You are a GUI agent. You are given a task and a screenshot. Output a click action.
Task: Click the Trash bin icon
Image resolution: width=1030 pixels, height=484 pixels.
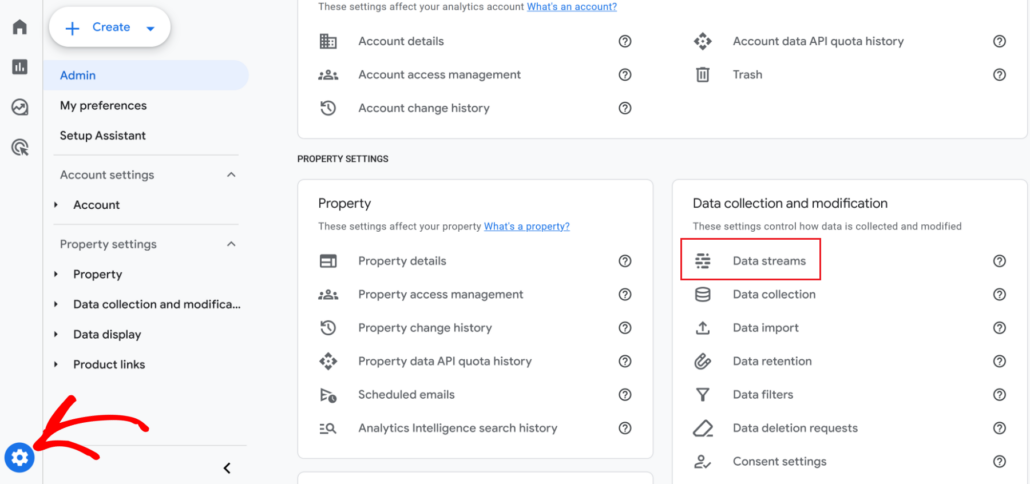[x=702, y=75]
